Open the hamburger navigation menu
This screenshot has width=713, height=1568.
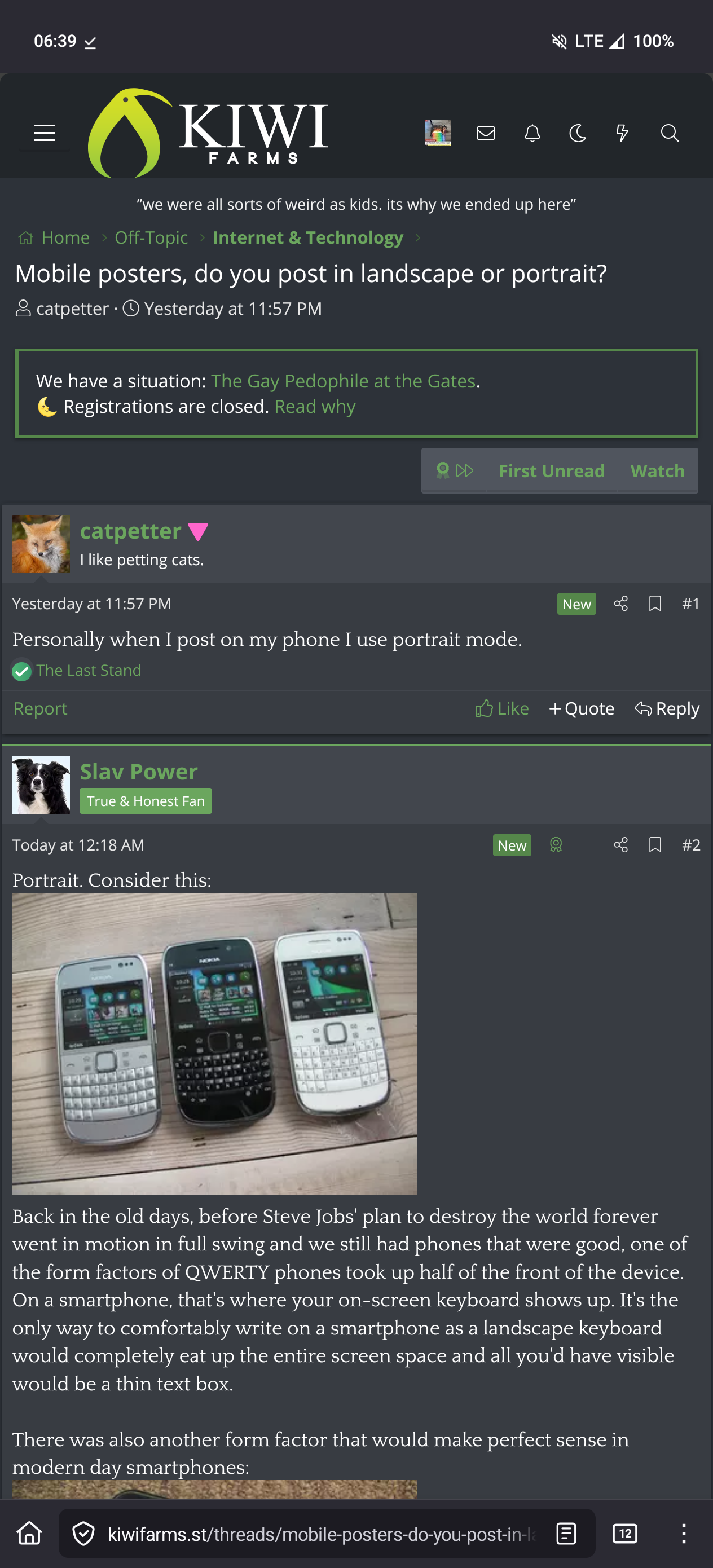45,133
